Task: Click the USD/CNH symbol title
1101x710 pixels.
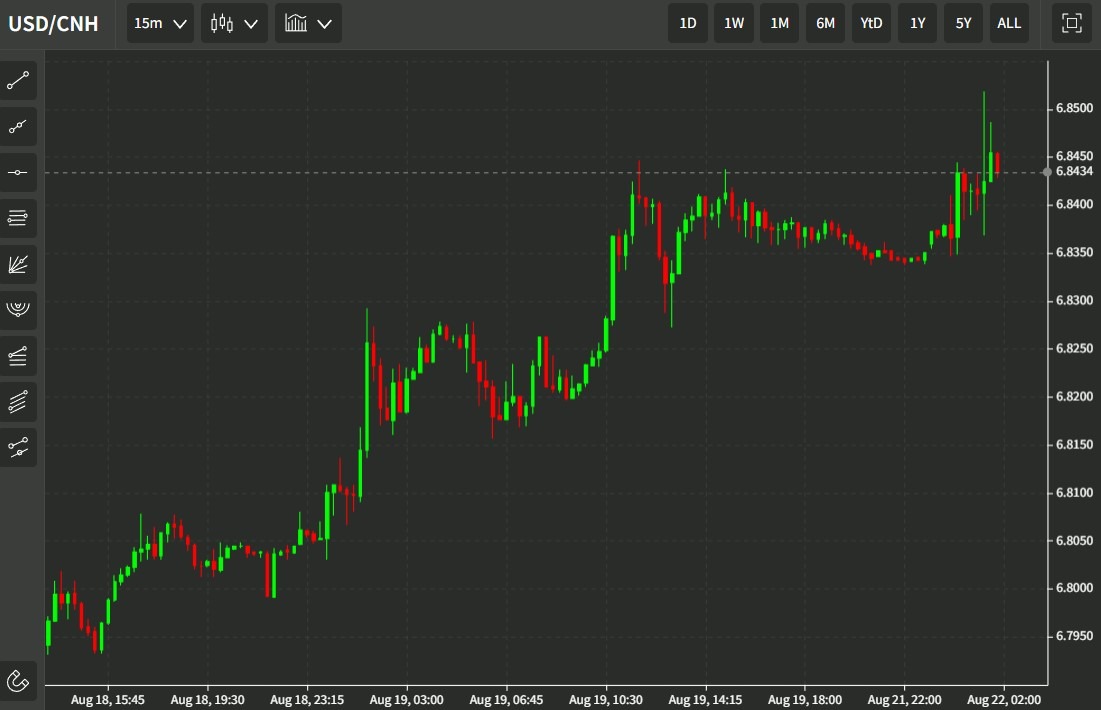Action: (x=53, y=24)
